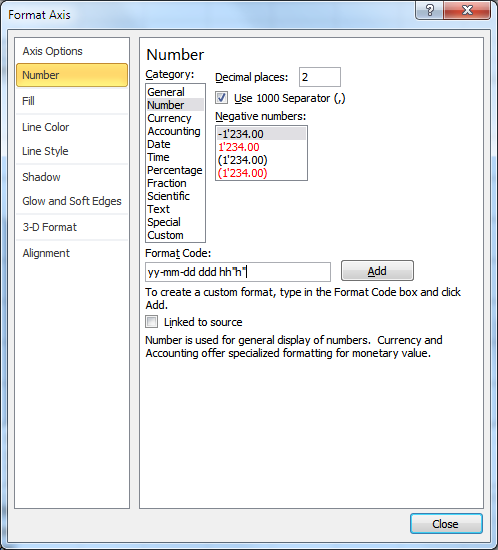
Task: Click the help question mark icon
Action: [x=430, y=10]
